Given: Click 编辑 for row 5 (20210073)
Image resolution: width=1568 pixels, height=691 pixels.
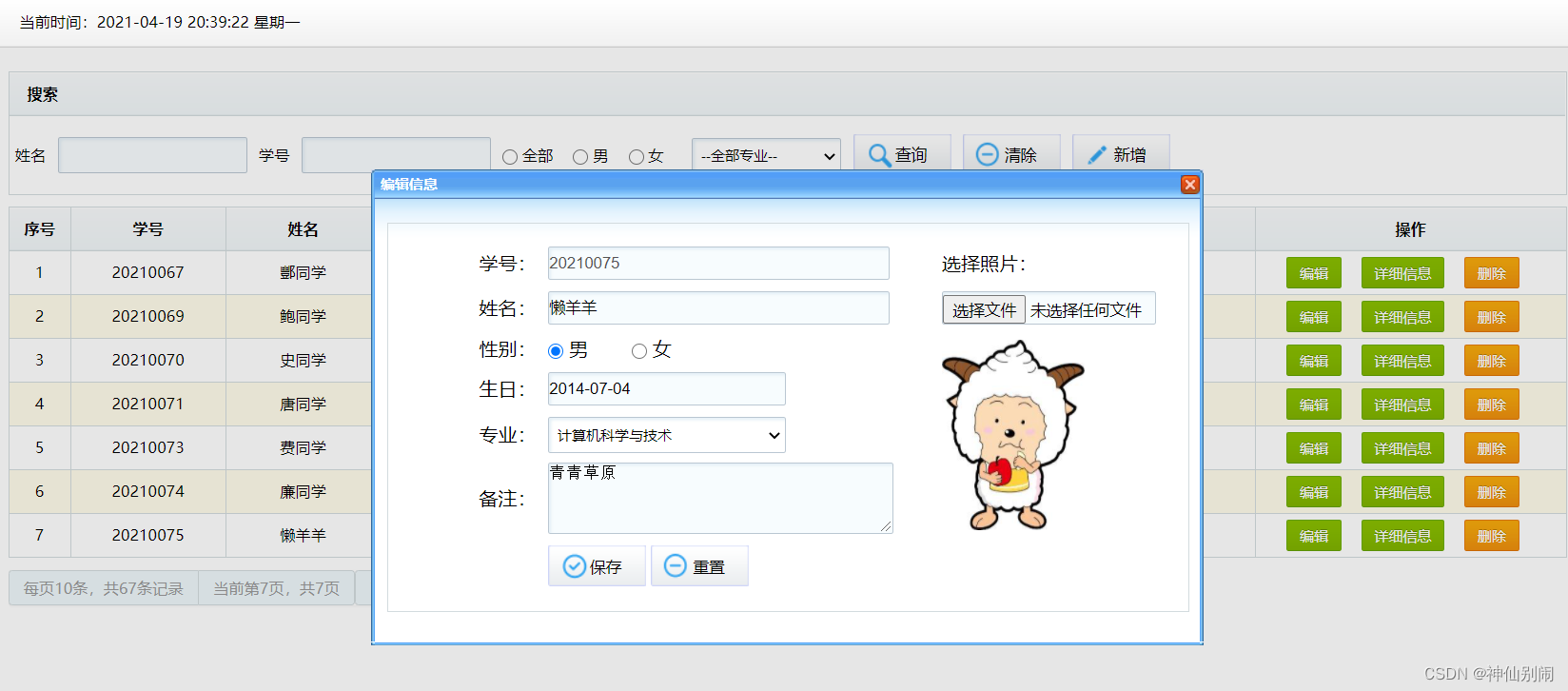Looking at the screenshot, I should click(1314, 448).
